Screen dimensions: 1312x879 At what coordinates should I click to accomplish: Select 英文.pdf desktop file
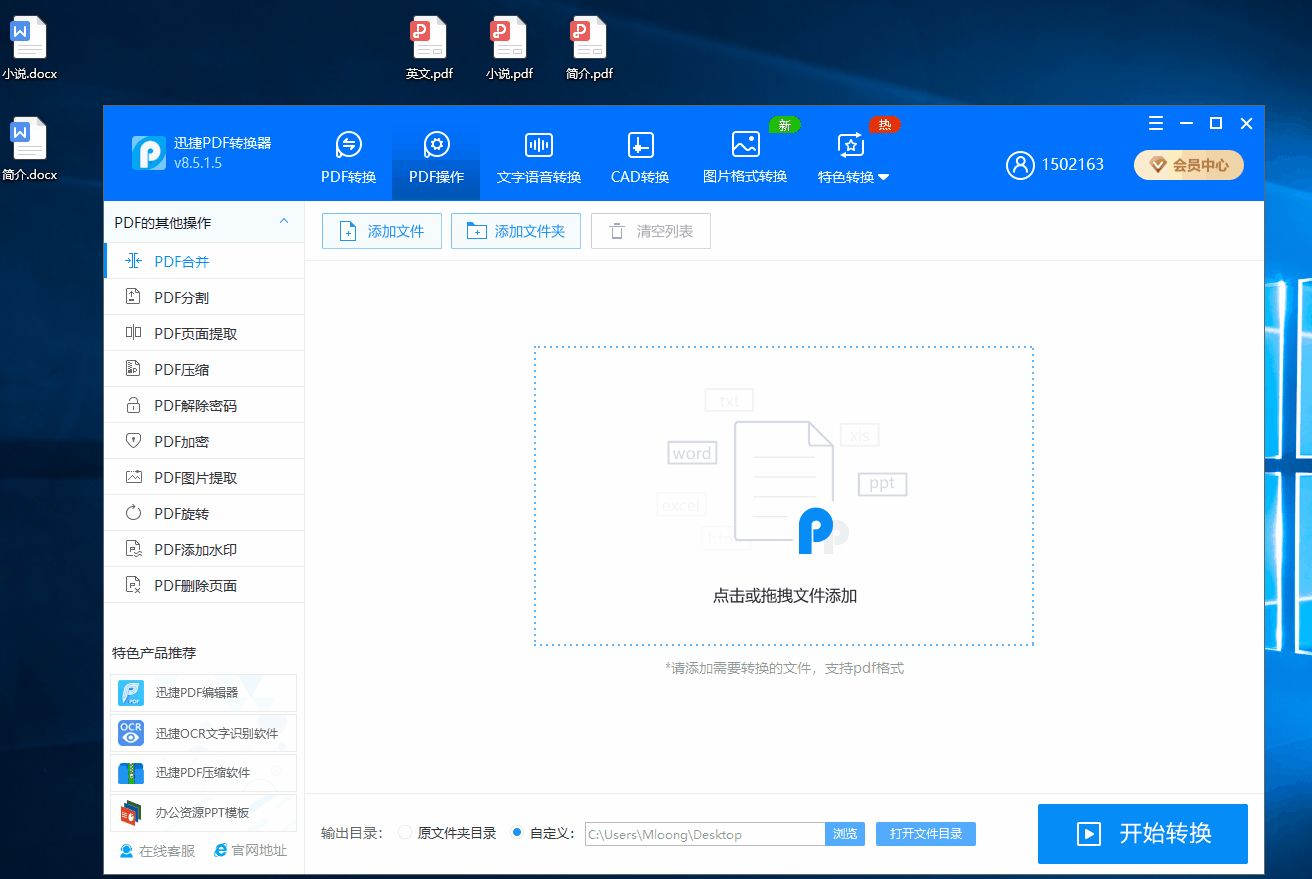point(429,49)
